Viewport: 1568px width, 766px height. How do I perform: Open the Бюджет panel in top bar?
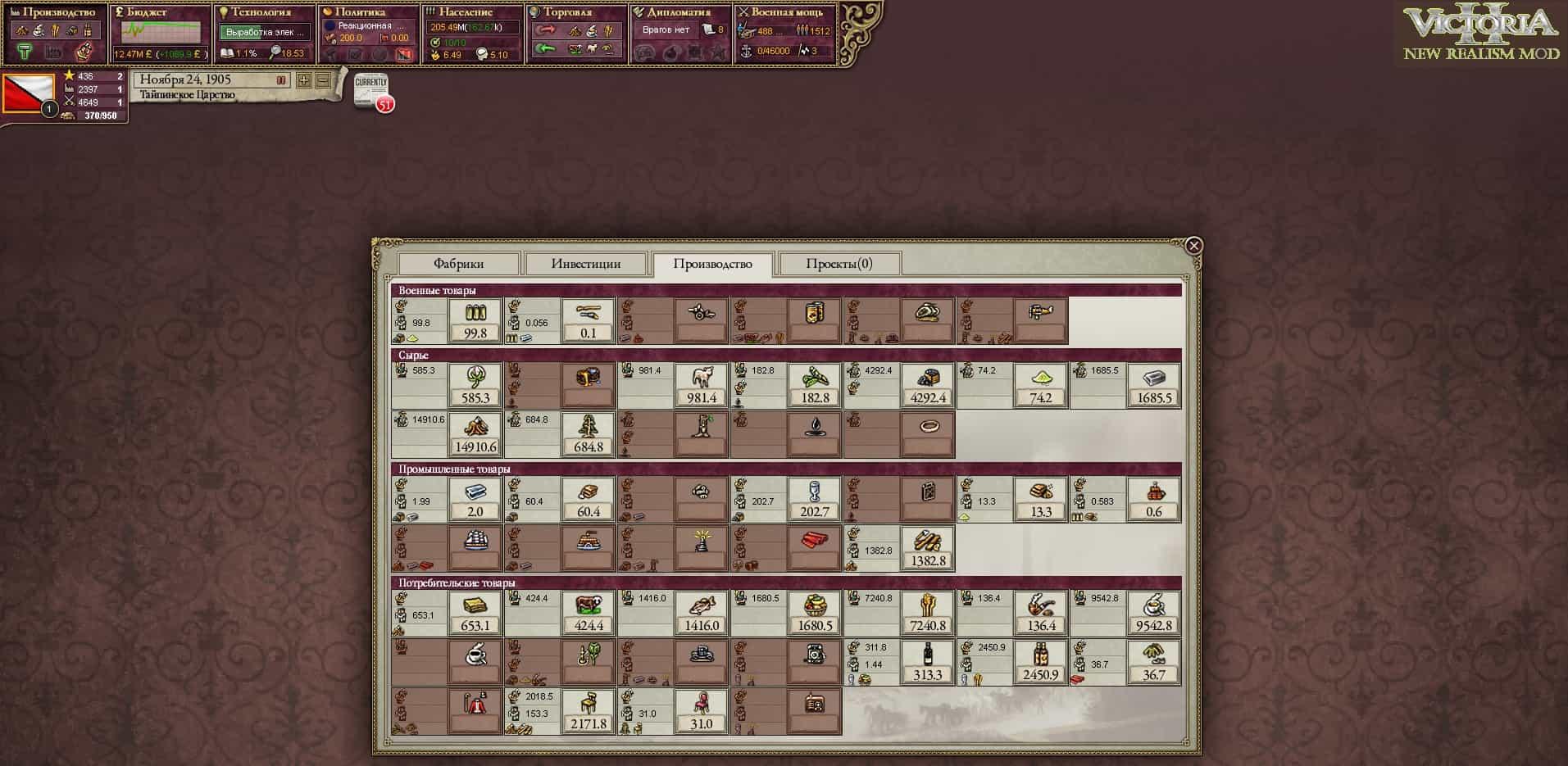tap(161, 34)
